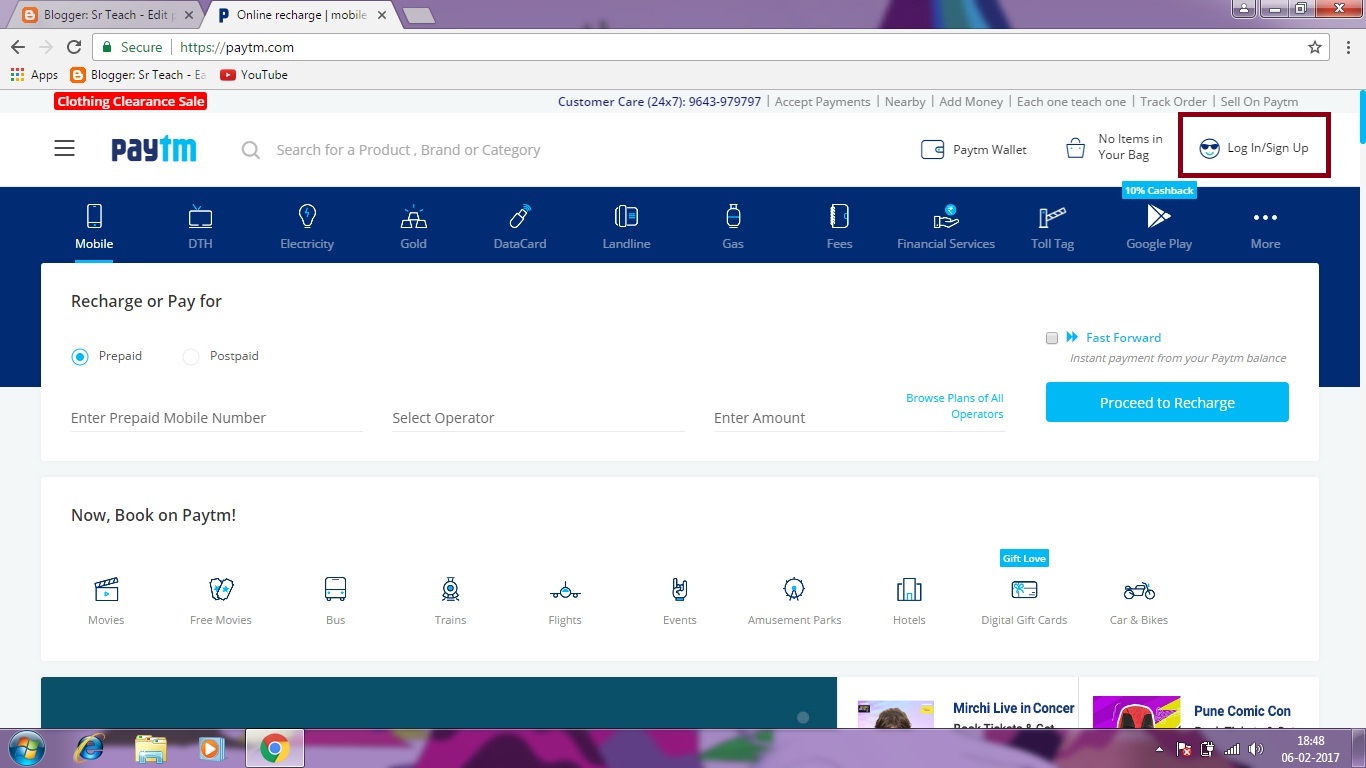Open the Flights booking icon

(564, 598)
